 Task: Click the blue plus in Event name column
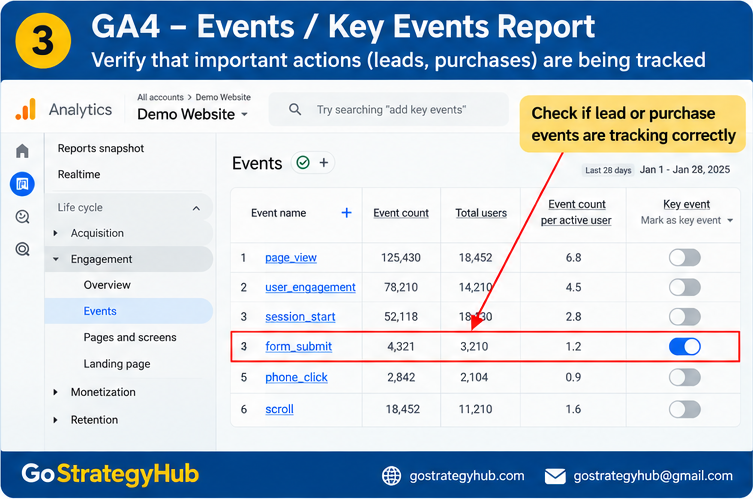346,213
